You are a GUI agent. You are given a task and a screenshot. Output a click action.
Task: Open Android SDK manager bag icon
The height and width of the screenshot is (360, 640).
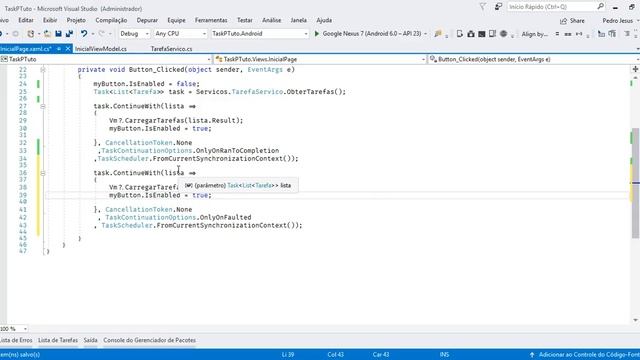point(471,34)
